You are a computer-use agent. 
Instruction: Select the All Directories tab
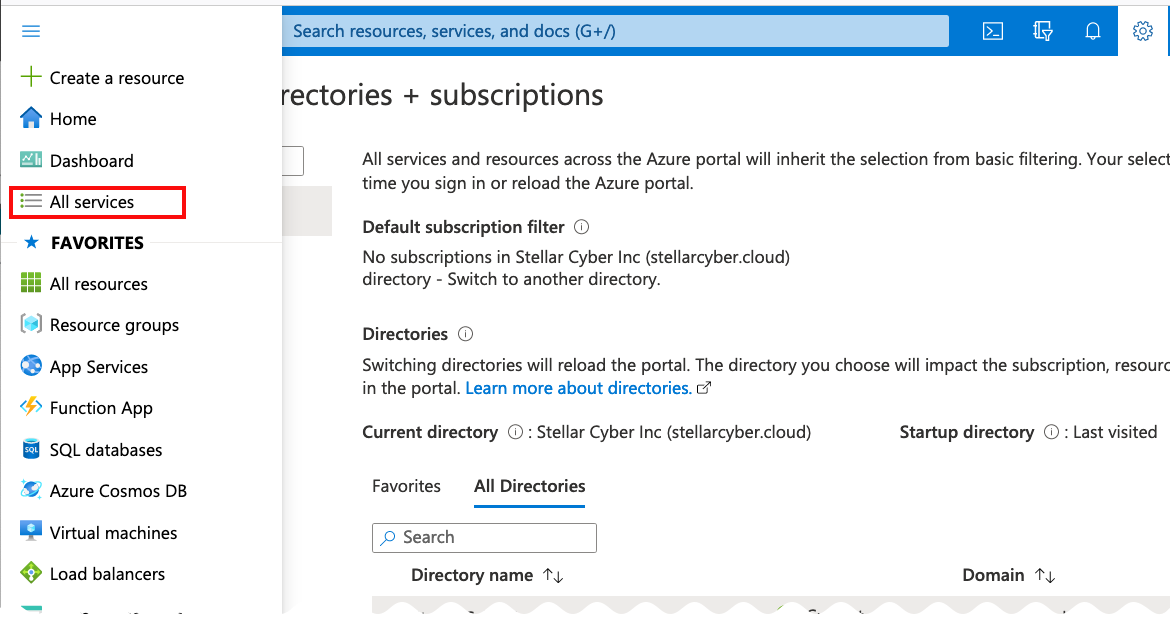529,486
